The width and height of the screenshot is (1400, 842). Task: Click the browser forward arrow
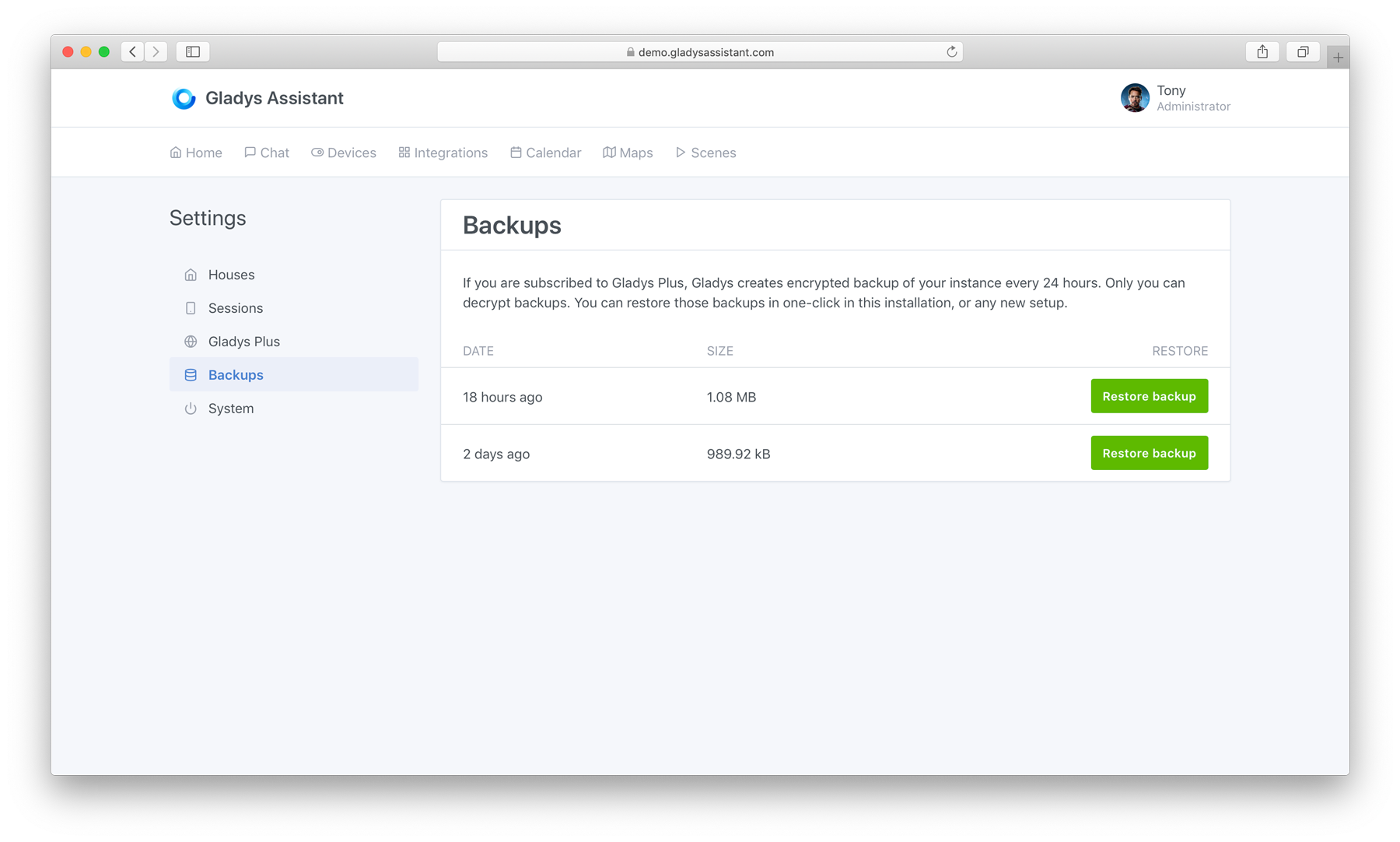pos(156,51)
